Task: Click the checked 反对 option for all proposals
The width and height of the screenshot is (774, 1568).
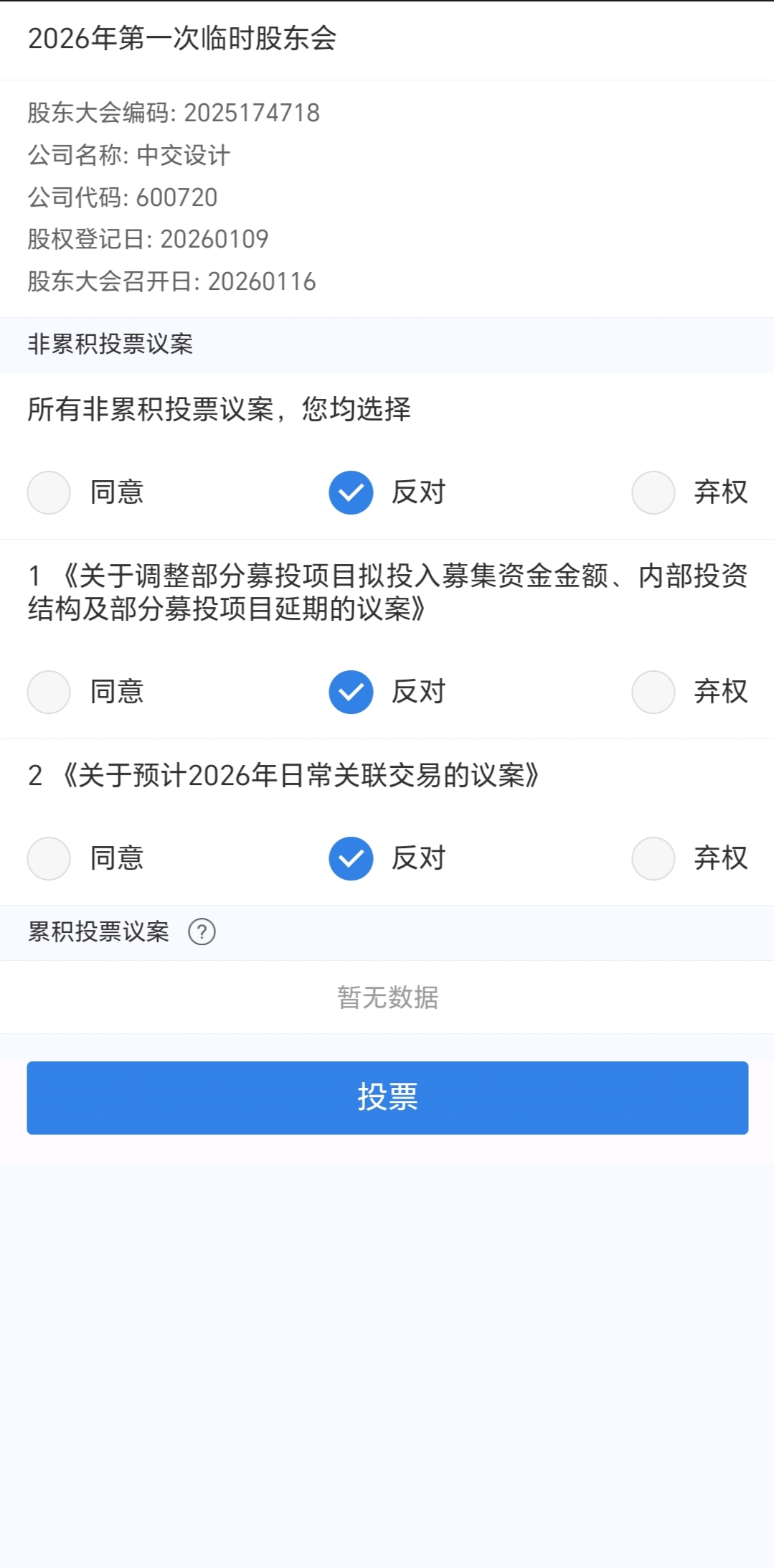Action: (x=351, y=492)
